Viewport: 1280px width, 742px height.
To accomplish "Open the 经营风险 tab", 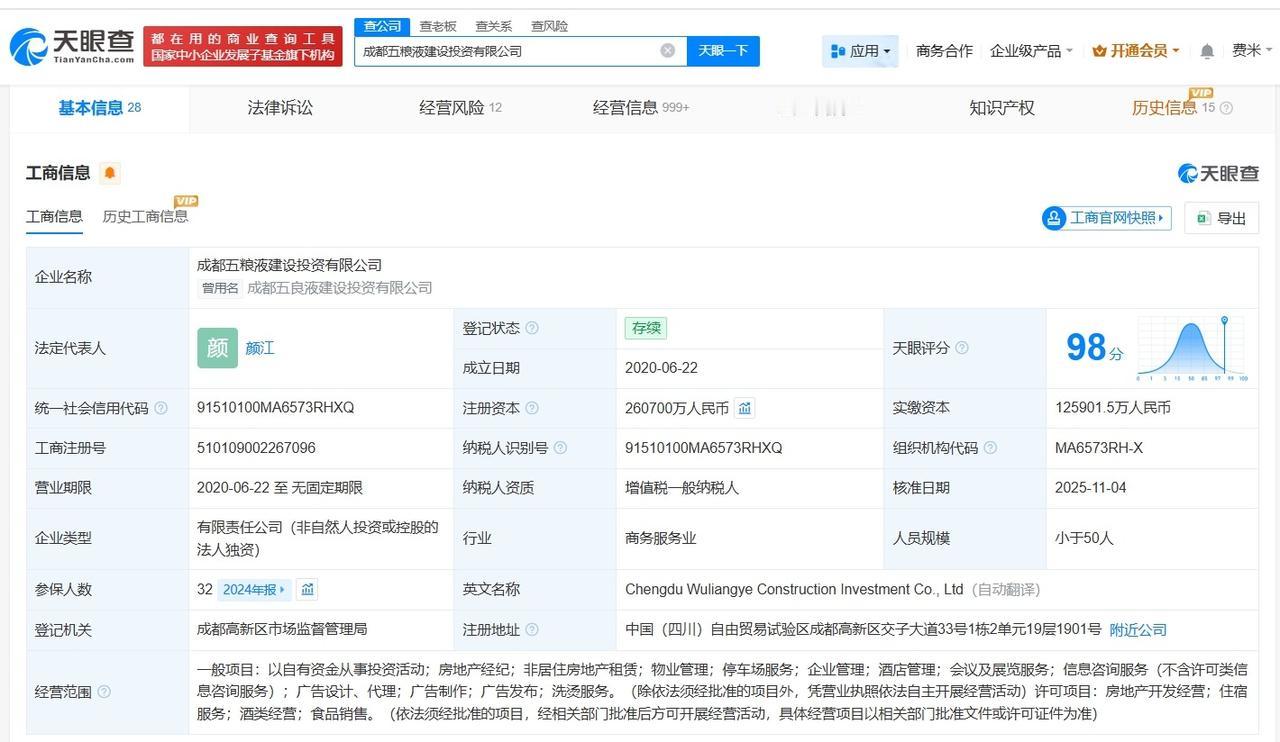I will point(460,108).
